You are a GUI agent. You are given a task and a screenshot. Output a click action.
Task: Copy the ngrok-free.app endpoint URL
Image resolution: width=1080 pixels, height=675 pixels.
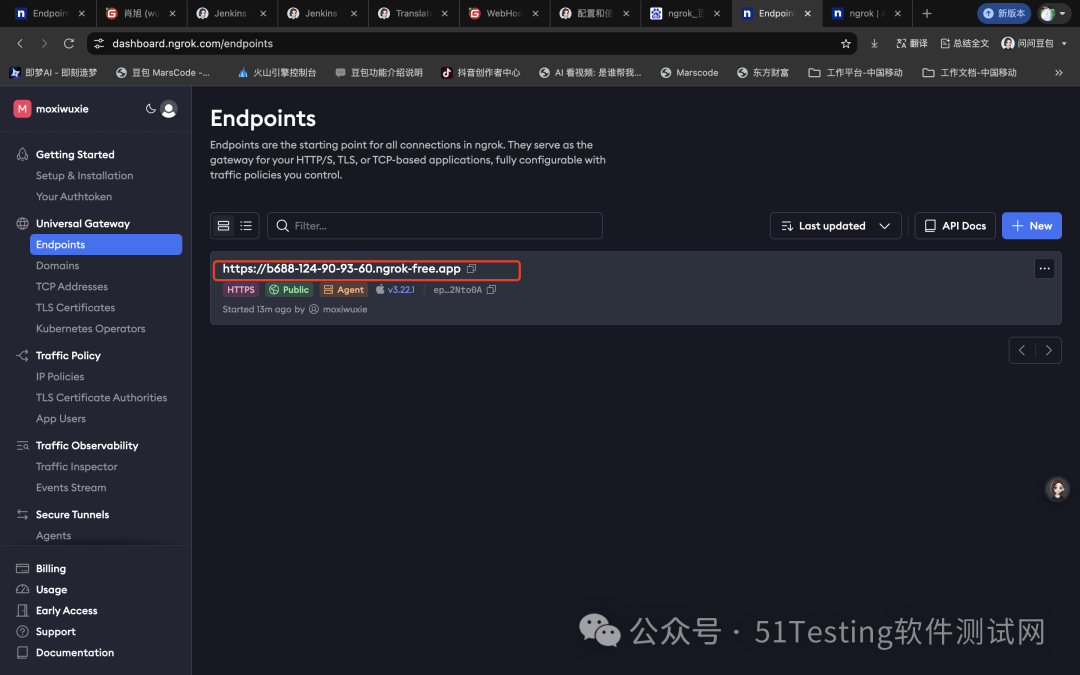pyautogui.click(x=471, y=269)
